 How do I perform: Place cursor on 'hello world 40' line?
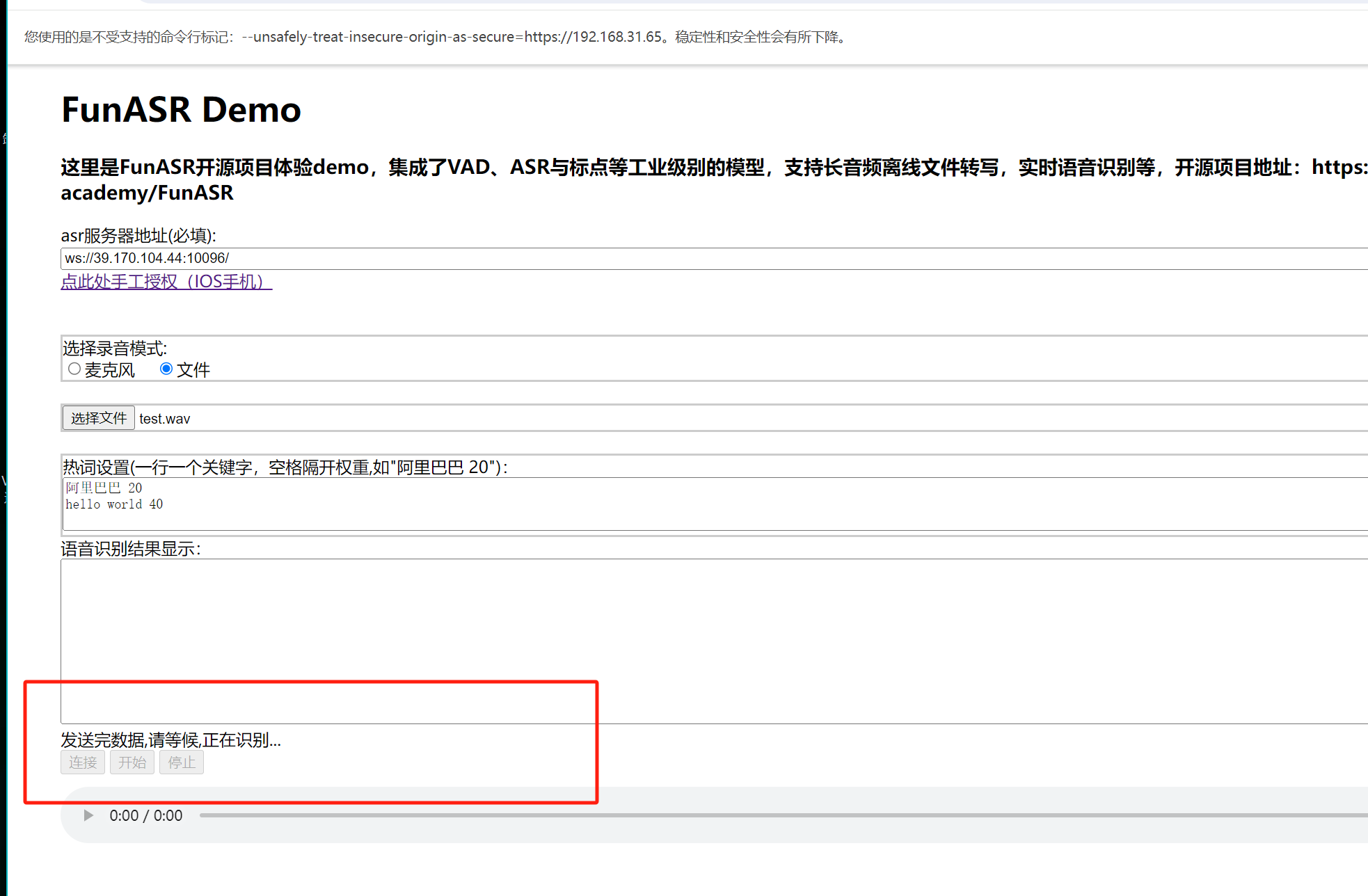[114, 504]
